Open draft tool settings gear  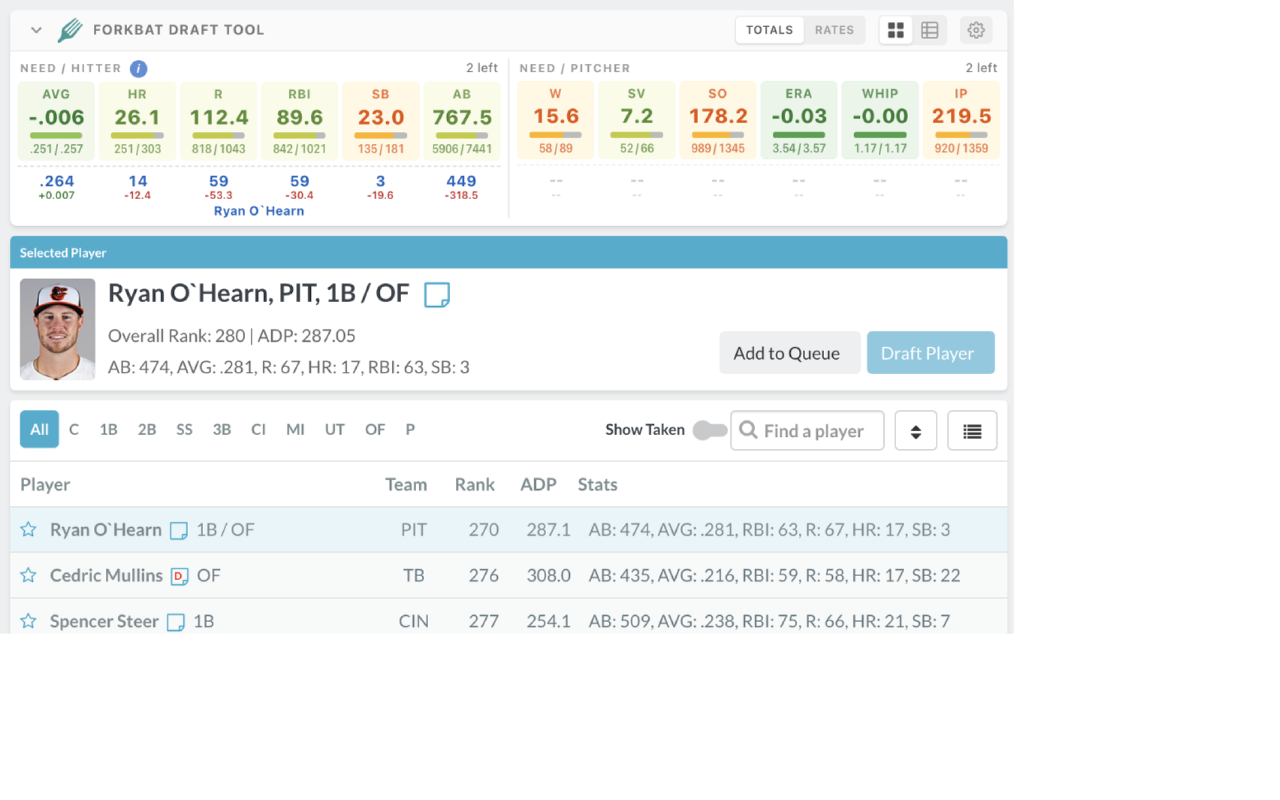(976, 30)
